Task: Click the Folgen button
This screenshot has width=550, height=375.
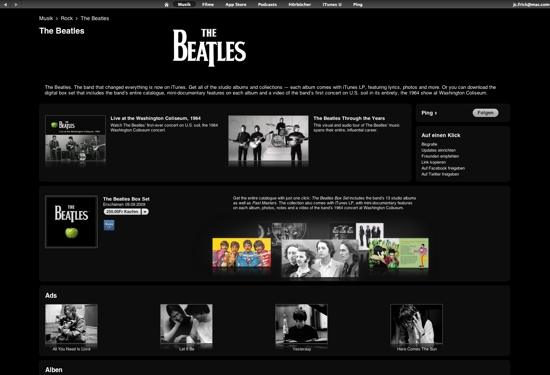Action: (485, 113)
